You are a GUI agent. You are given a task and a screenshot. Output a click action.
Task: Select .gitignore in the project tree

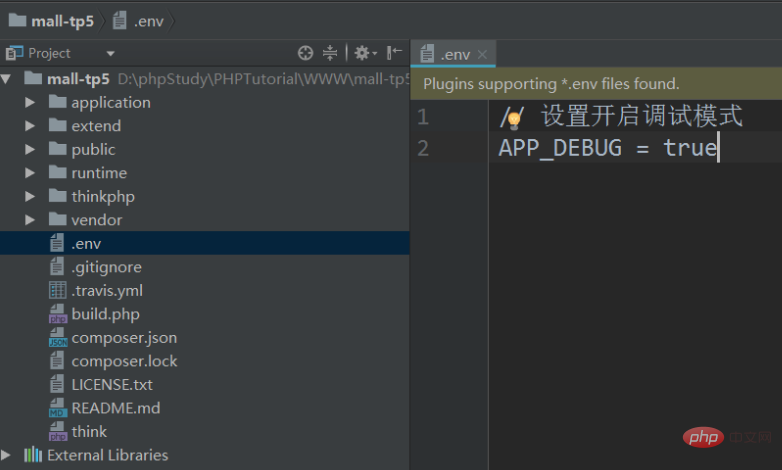tap(106, 267)
